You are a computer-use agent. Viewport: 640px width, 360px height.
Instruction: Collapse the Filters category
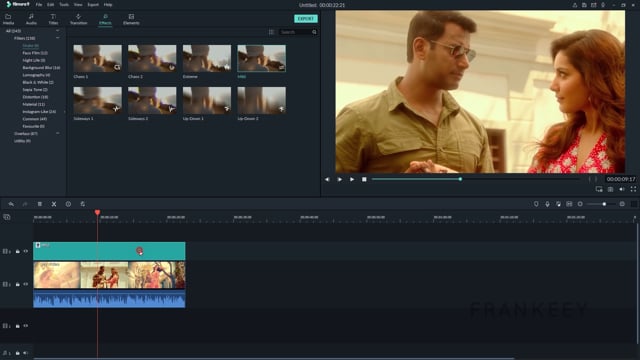(x=58, y=38)
